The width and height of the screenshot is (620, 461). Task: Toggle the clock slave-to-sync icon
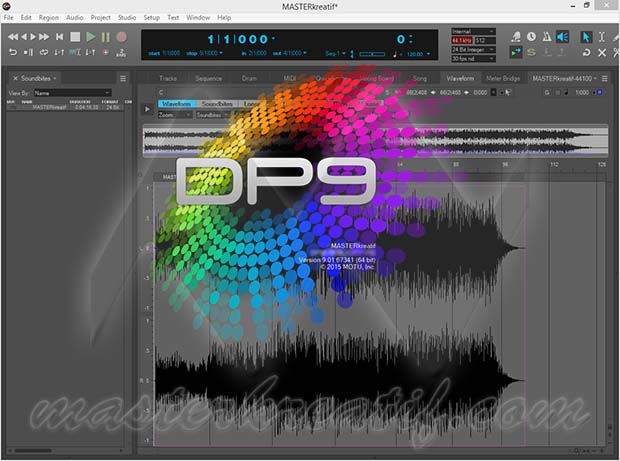tap(531, 37)
